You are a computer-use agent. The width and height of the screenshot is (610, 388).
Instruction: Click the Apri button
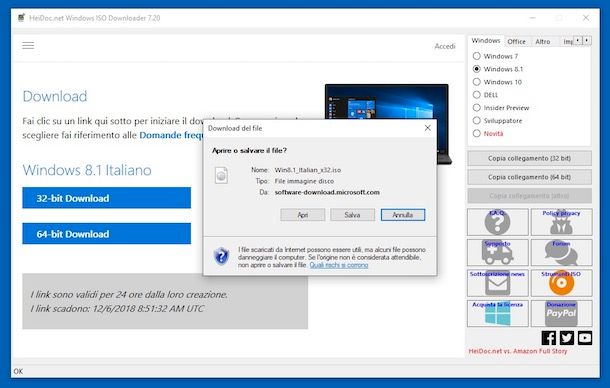tap(303, 215)
